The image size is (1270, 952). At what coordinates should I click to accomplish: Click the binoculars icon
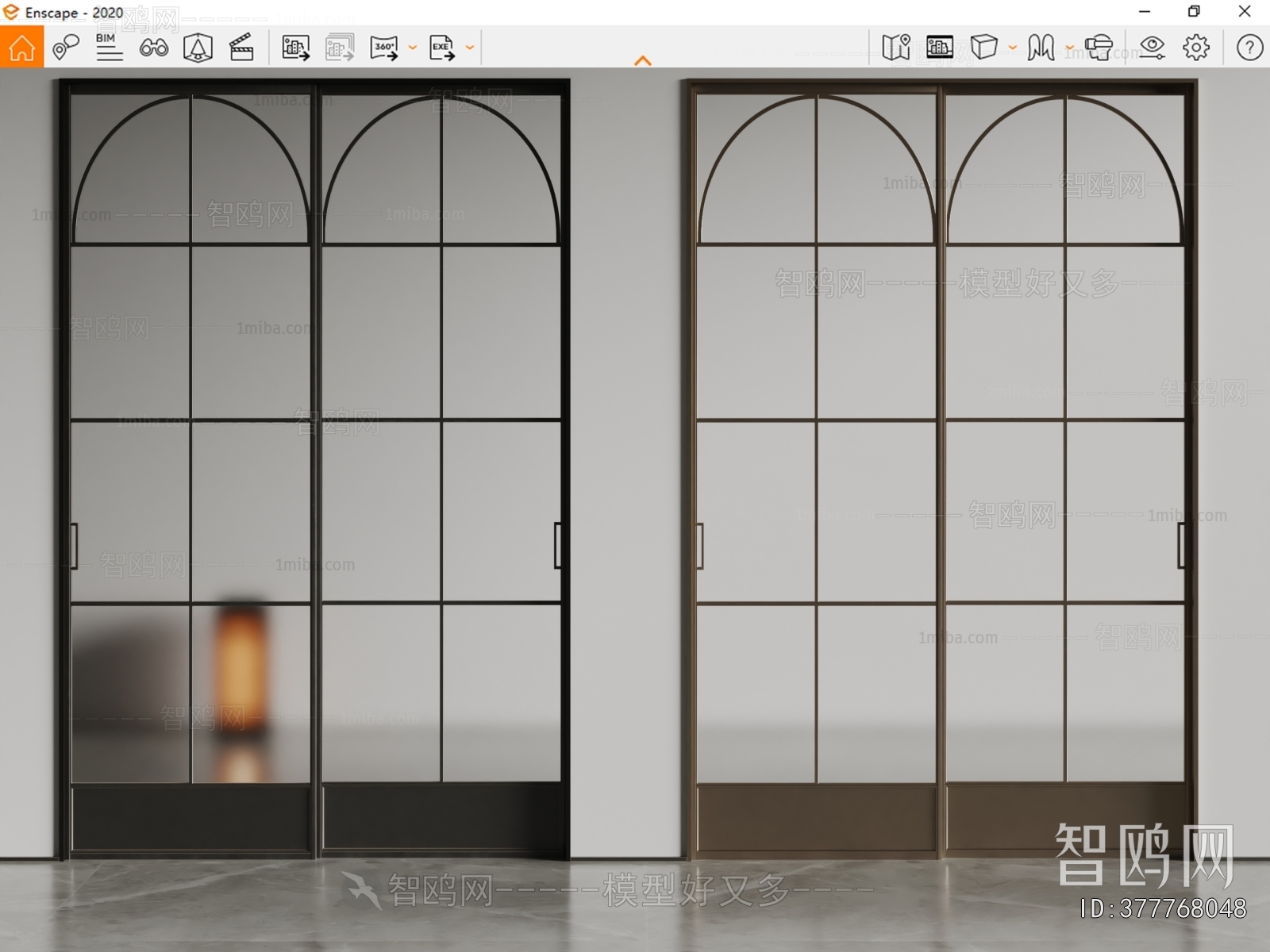[x=153, y=48]
